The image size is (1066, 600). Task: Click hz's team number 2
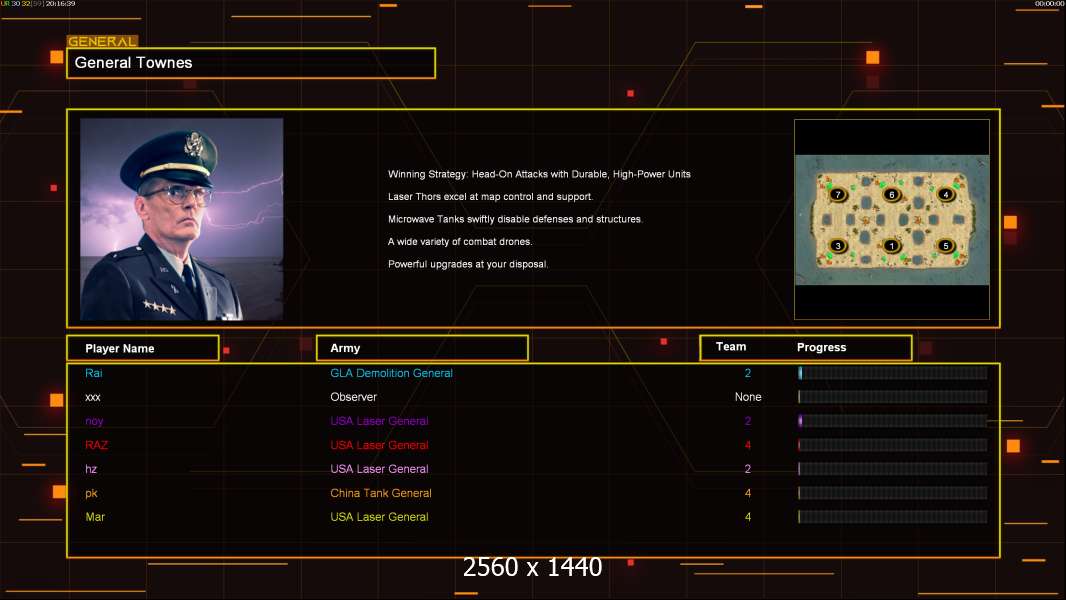coord(748,469)
